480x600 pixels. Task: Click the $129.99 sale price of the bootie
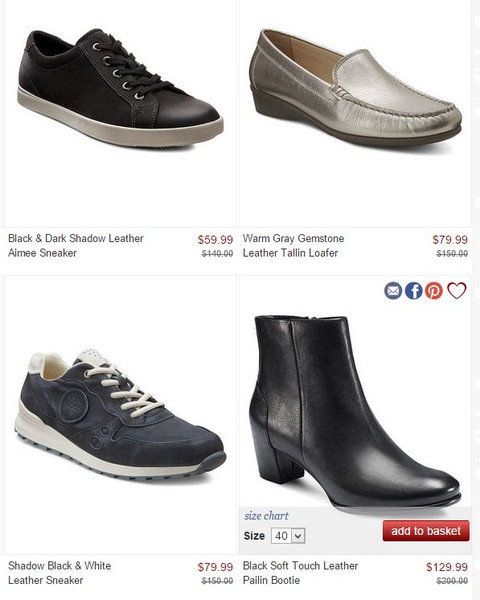point(447,567)
